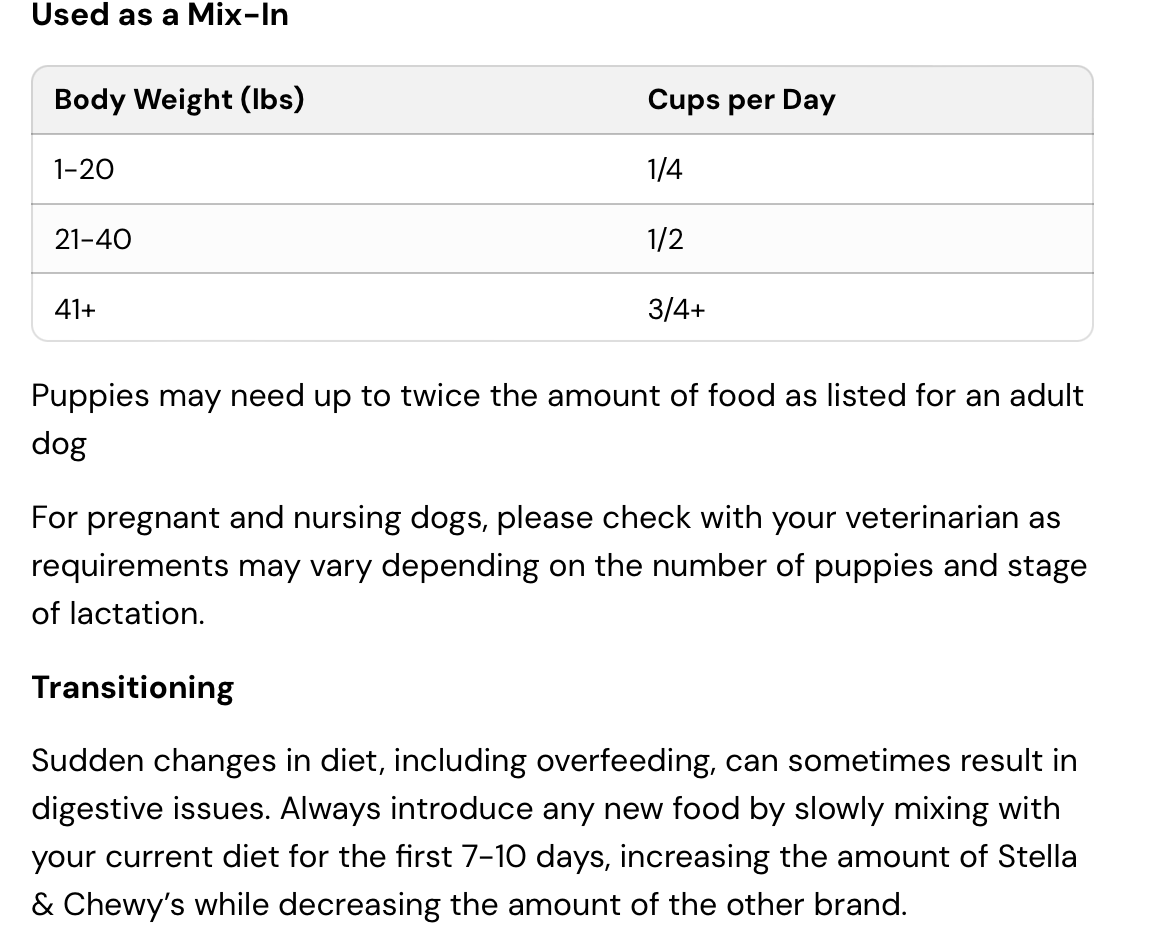
Task: Select the "41+" body weight cell
Action: pyautogui.click(x=75, y=310)
